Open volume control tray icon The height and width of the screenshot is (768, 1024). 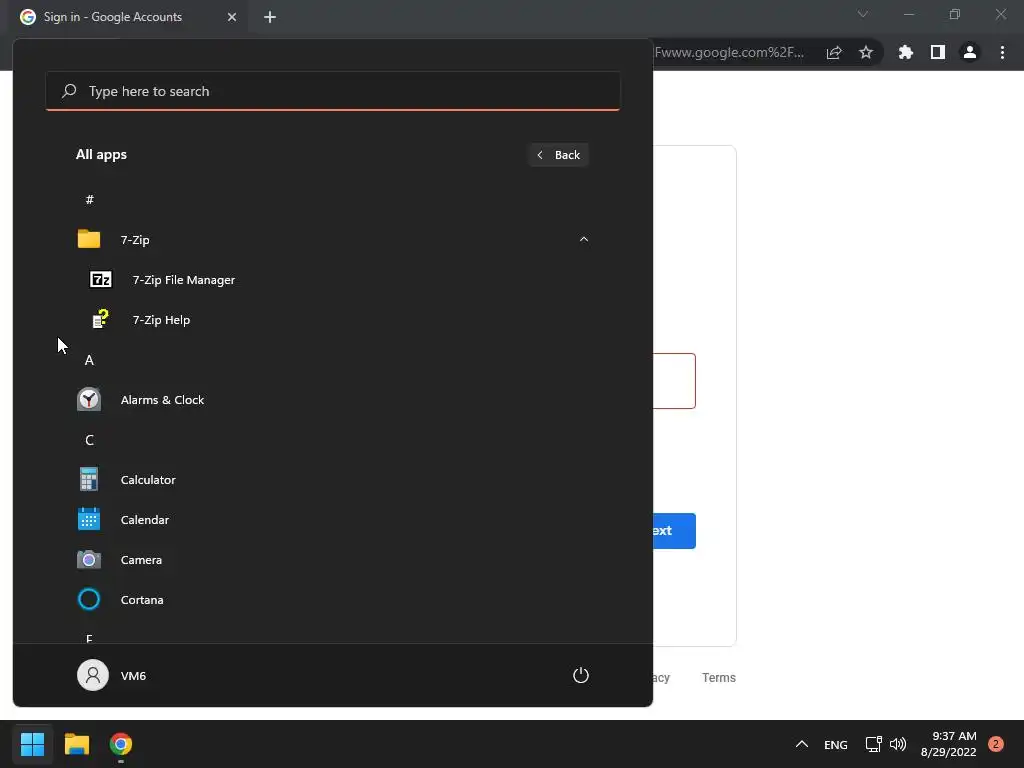[x=898, y=744]
